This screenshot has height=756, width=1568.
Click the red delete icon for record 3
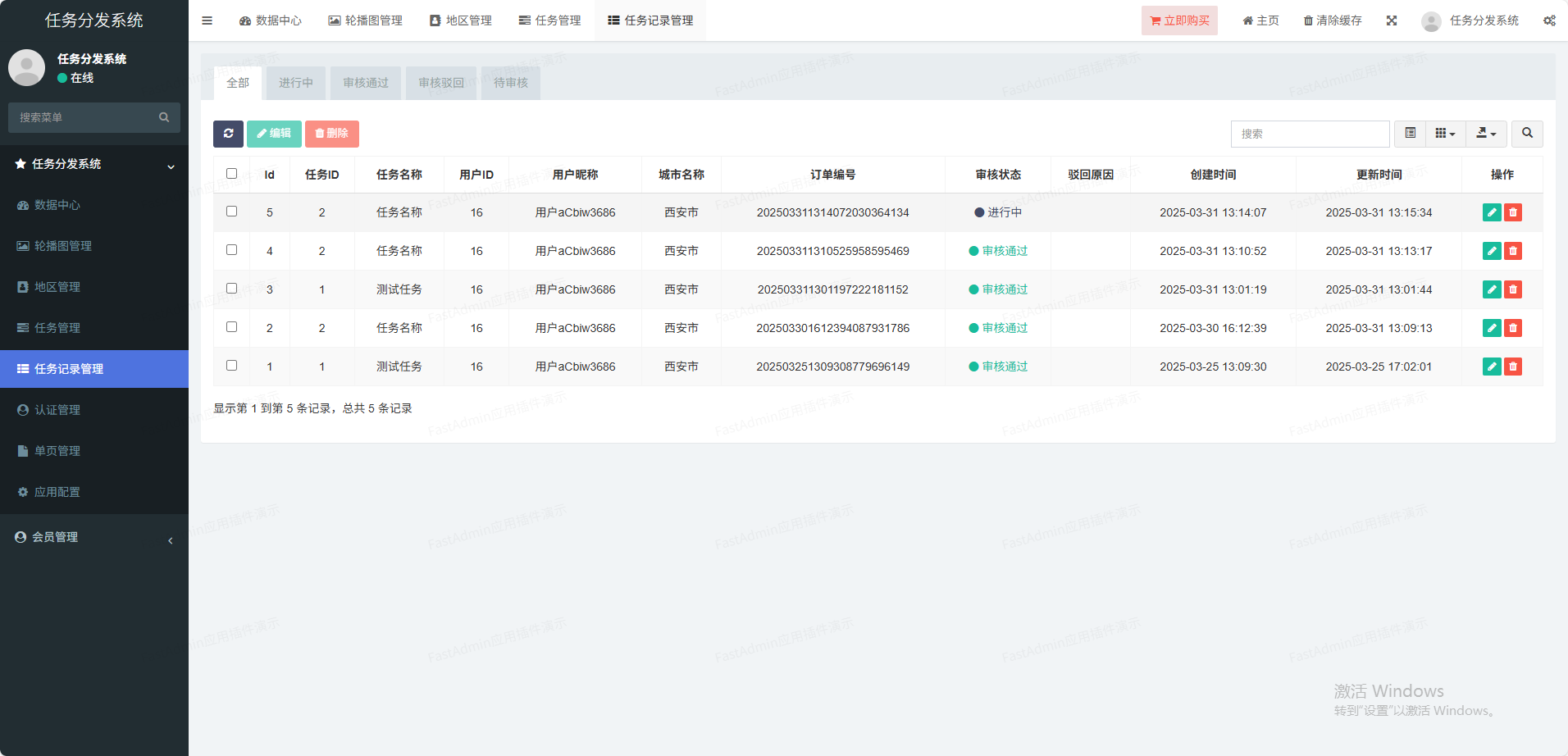[x=1513, y=289]
